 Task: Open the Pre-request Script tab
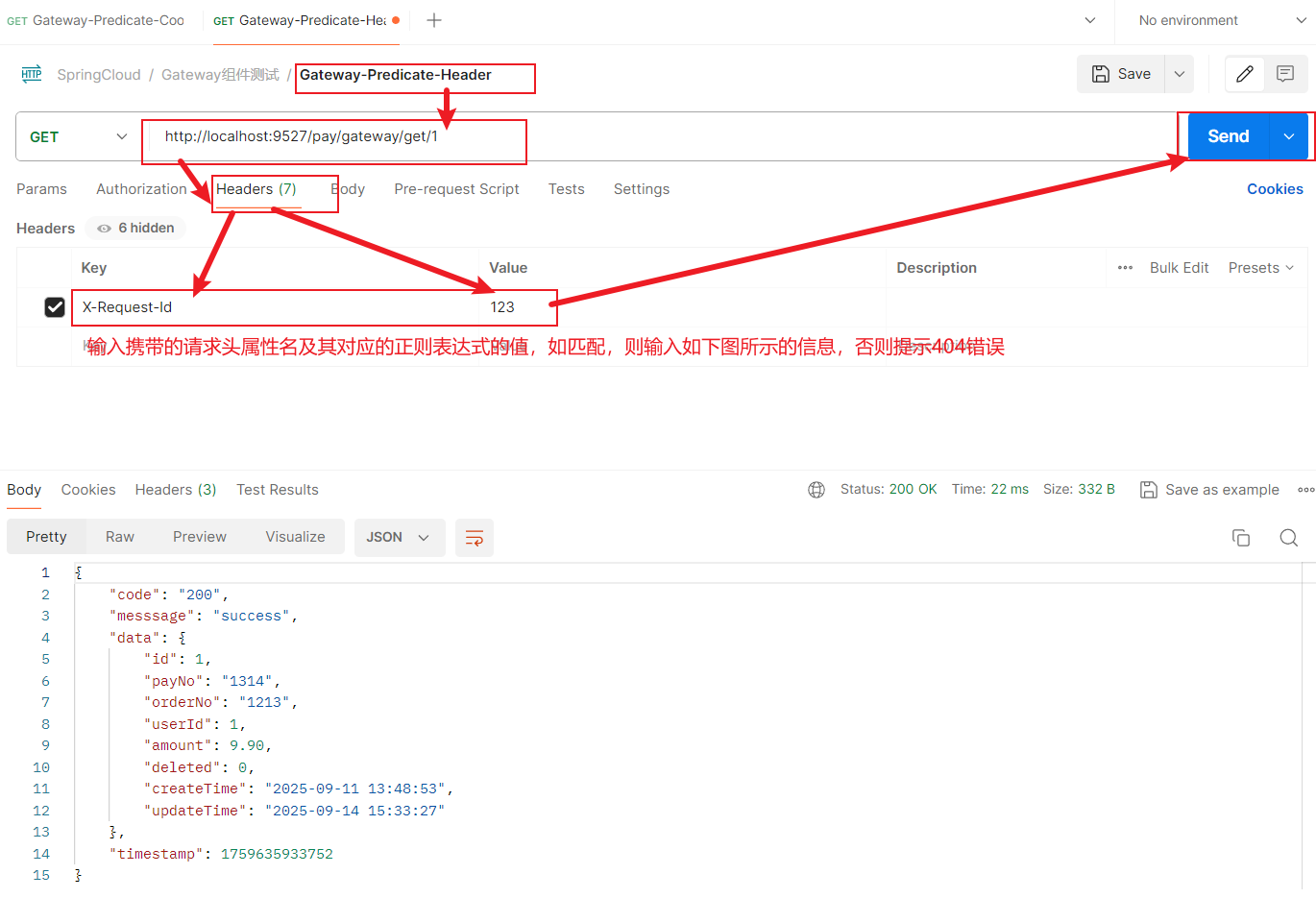(x=456, y=189)
